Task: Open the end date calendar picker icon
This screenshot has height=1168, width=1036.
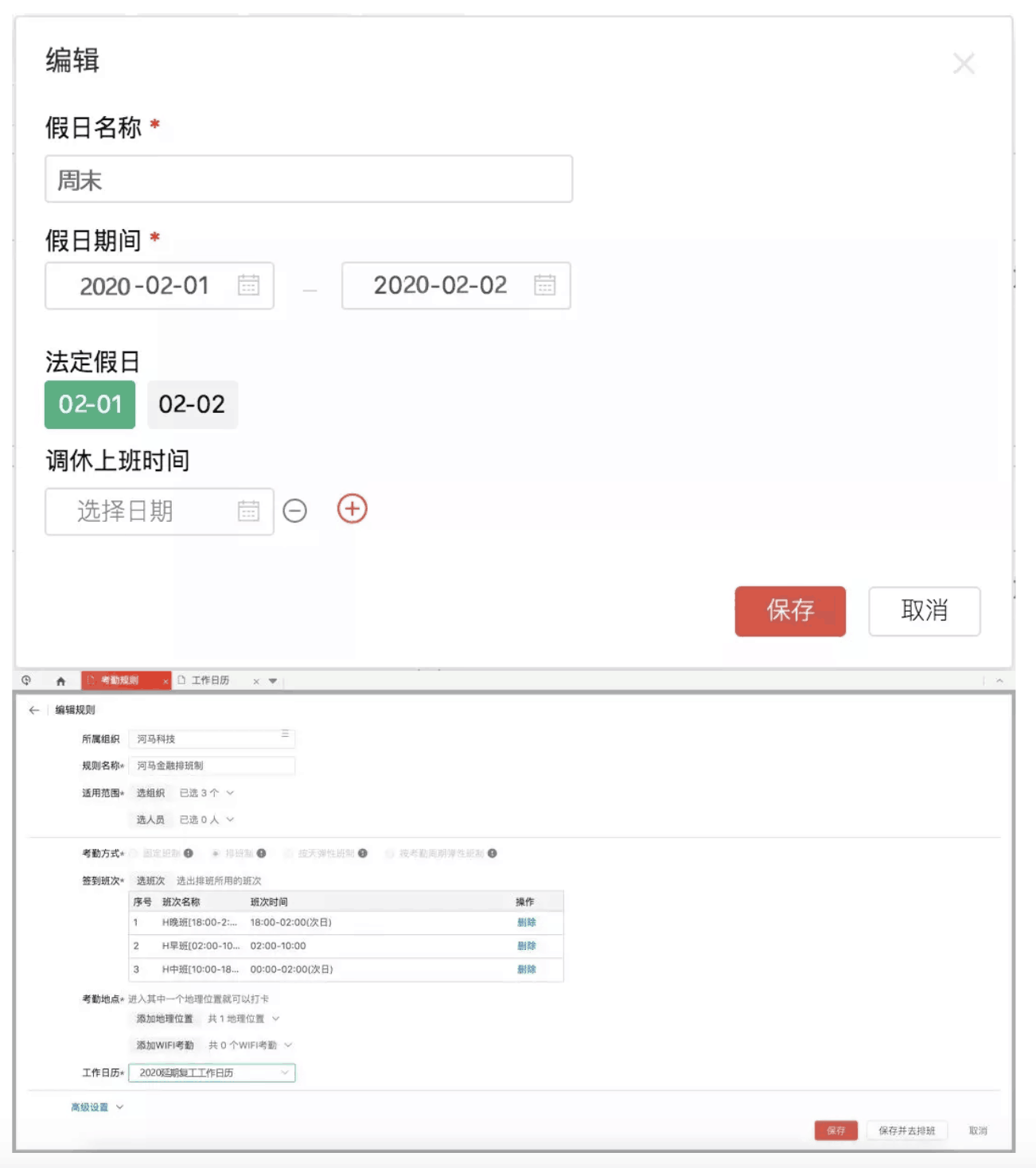Action: coord(544,286)
